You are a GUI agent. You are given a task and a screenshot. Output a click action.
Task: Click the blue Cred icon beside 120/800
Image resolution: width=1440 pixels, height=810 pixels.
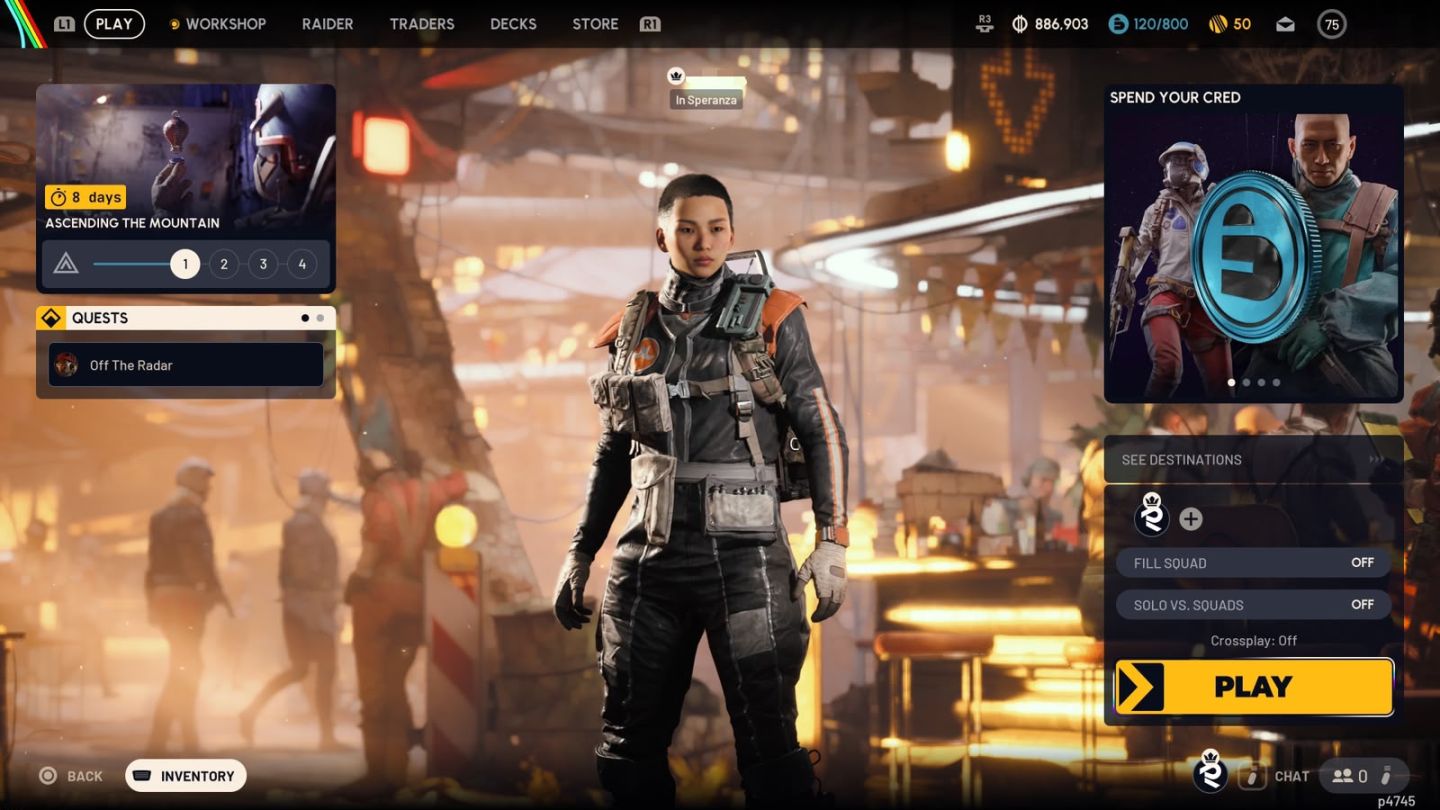pos(1118,24)
